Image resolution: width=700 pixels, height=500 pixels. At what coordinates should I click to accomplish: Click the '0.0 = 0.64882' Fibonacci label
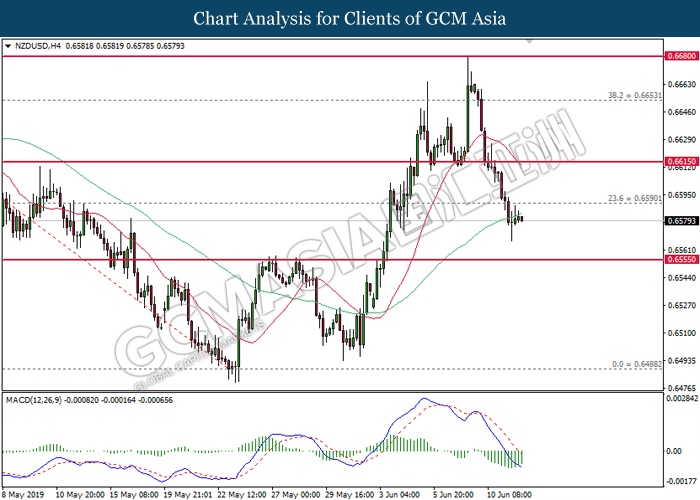pyautogui.click(x=637, y=364)
